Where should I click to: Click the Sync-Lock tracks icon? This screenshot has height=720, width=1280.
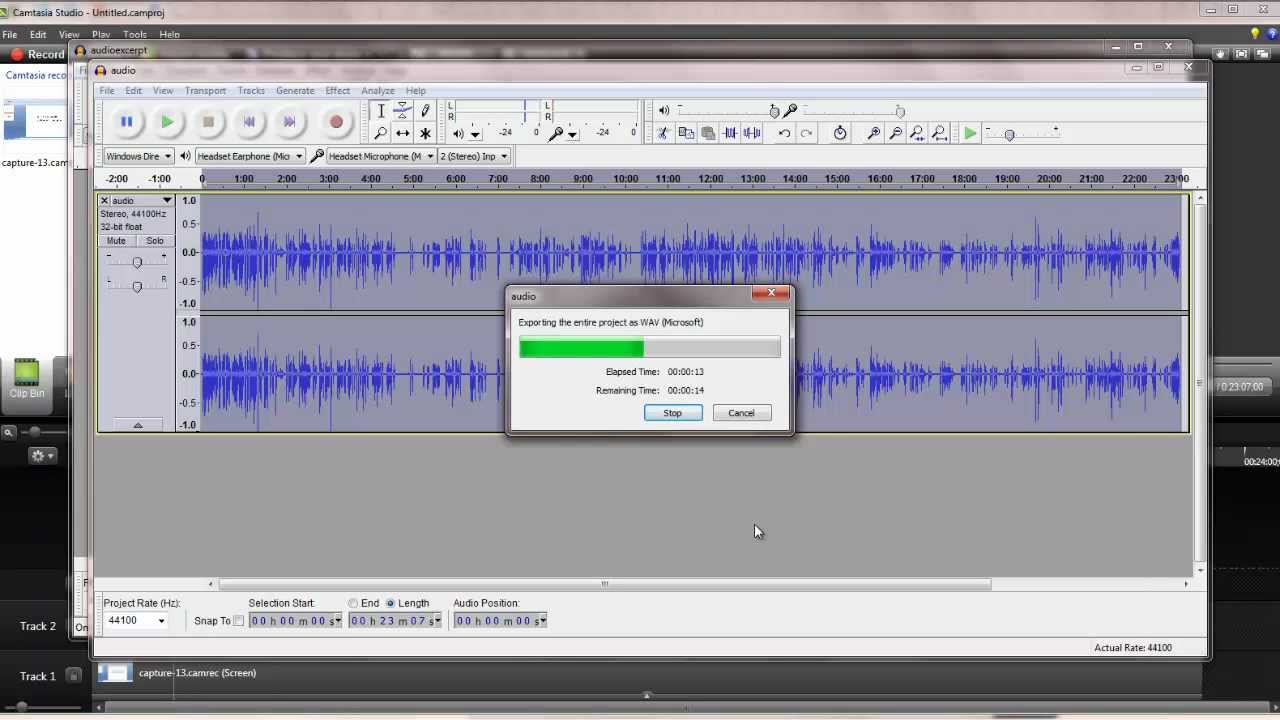point(840,133)
